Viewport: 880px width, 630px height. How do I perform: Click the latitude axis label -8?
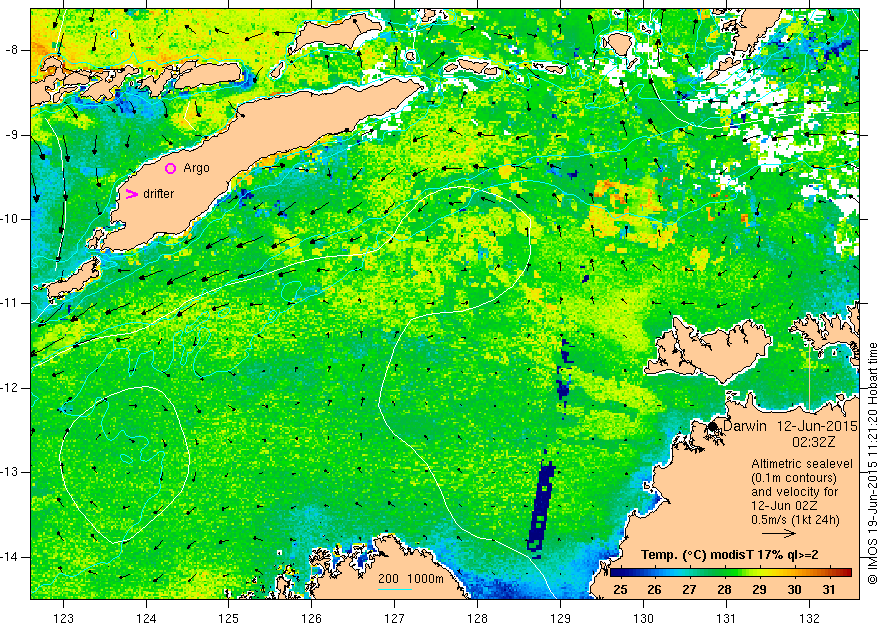tap(12, 50)
